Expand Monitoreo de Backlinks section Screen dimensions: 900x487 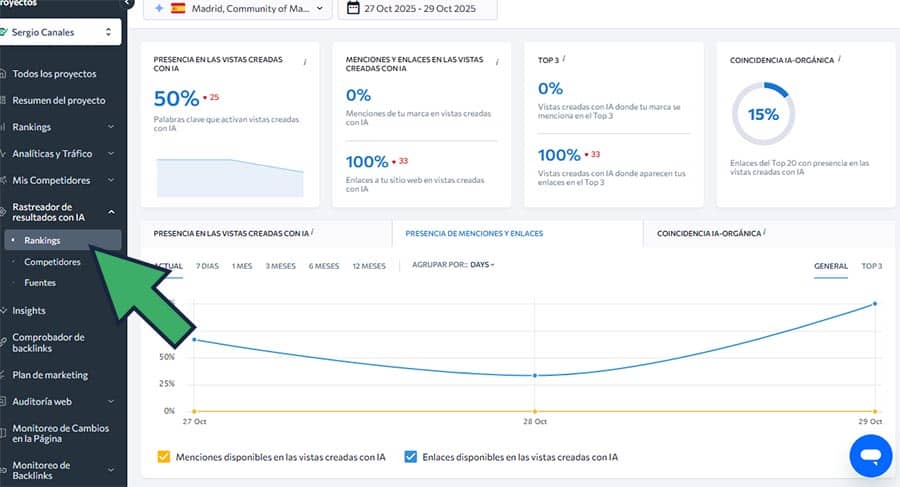111,470
